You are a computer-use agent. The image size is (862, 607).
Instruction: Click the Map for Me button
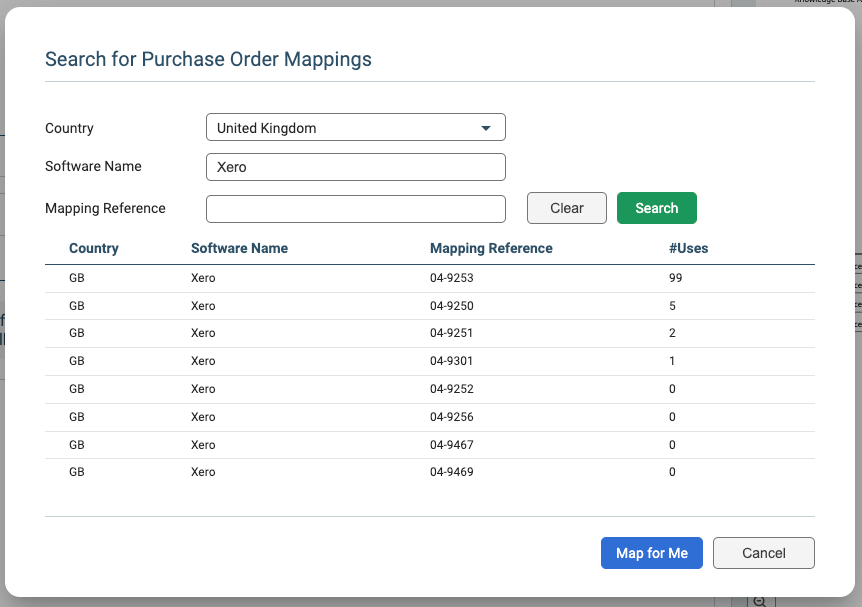pyautogui.click(x=651, y=552)
